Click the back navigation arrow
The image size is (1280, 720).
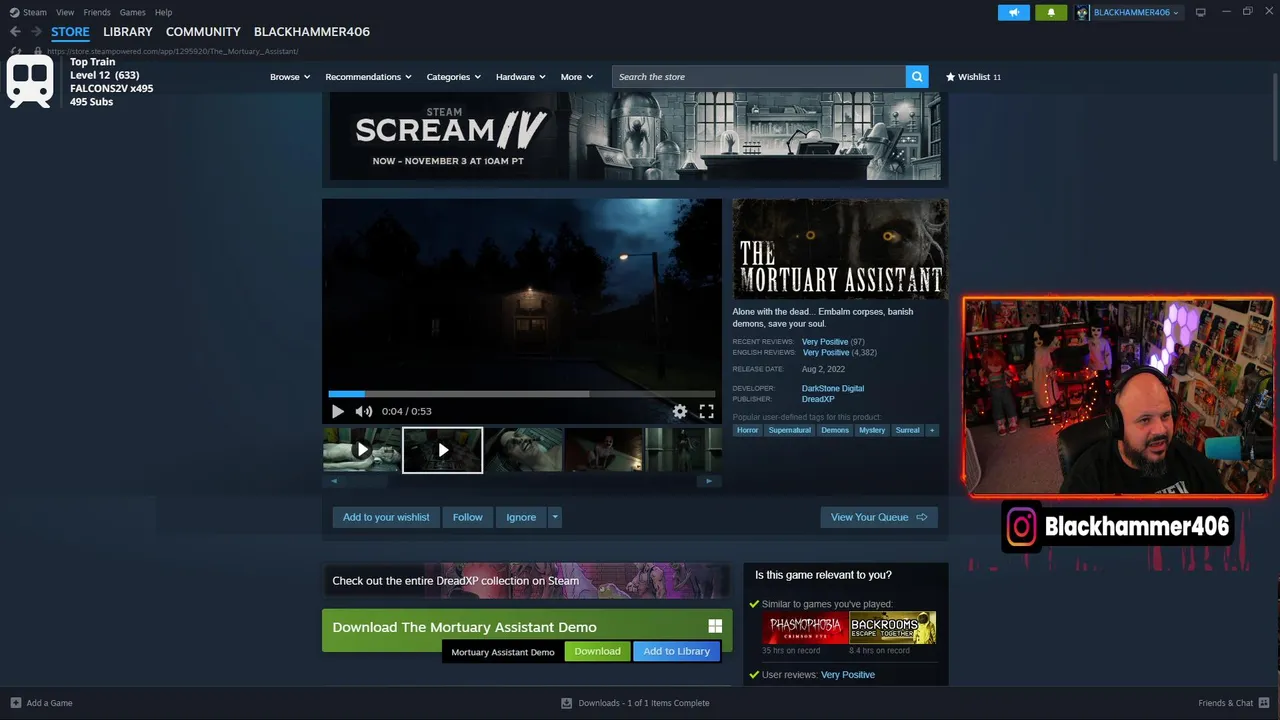coord(15,32)
